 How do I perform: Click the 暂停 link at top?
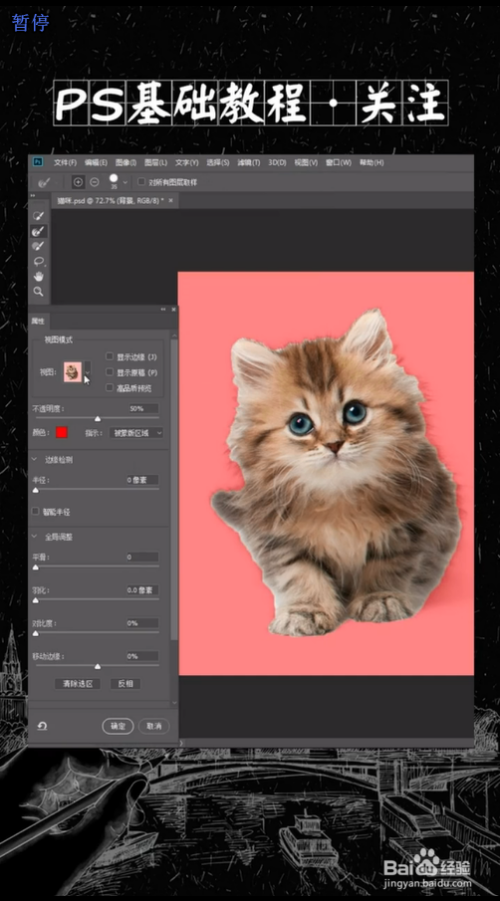30,22
